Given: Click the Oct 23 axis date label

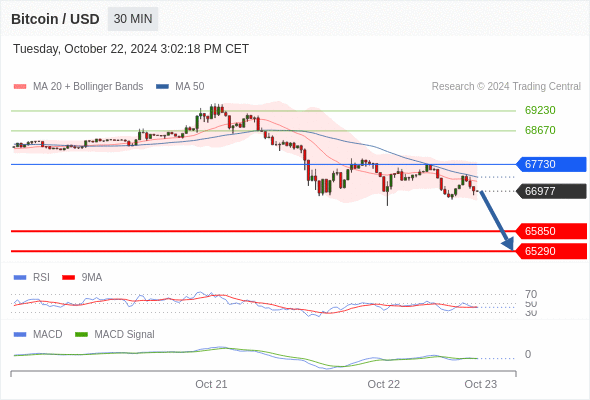Looking at the screenshot, I should [481, 384].
